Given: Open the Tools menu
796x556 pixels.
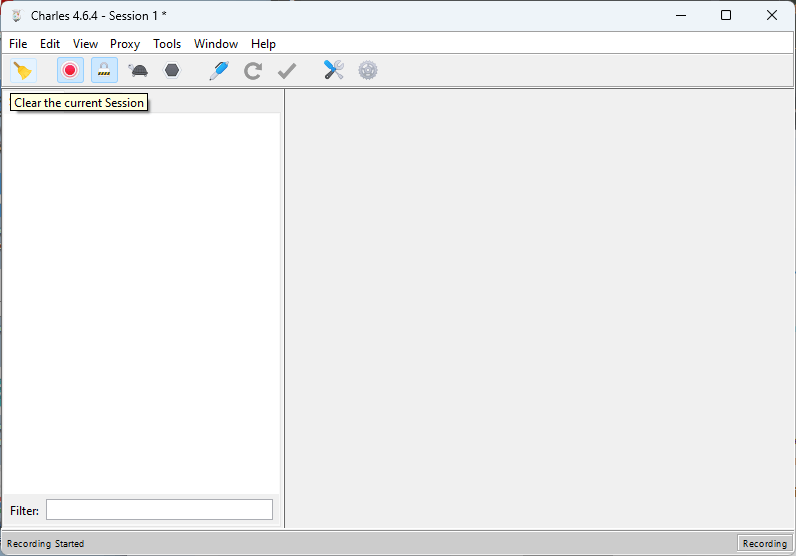Looking at the screenshot, I should [x=167, y=44].
